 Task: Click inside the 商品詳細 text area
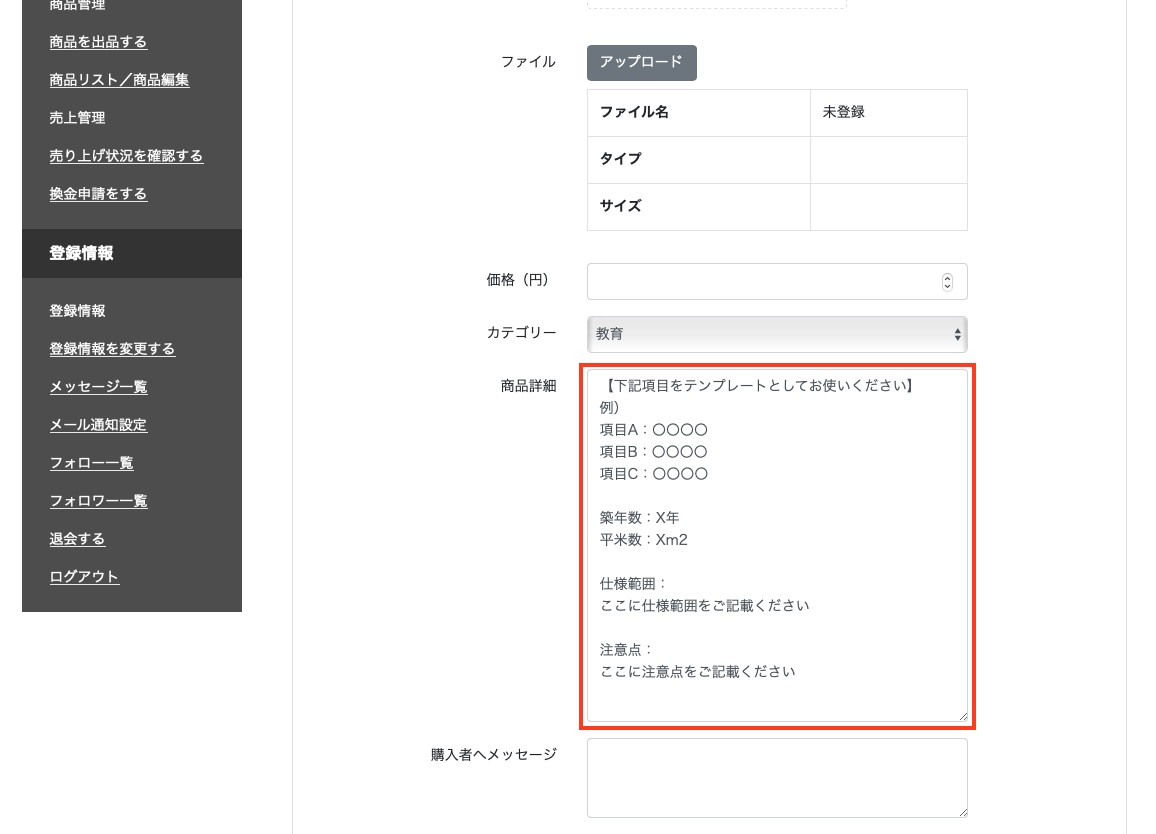click(777, 545)
